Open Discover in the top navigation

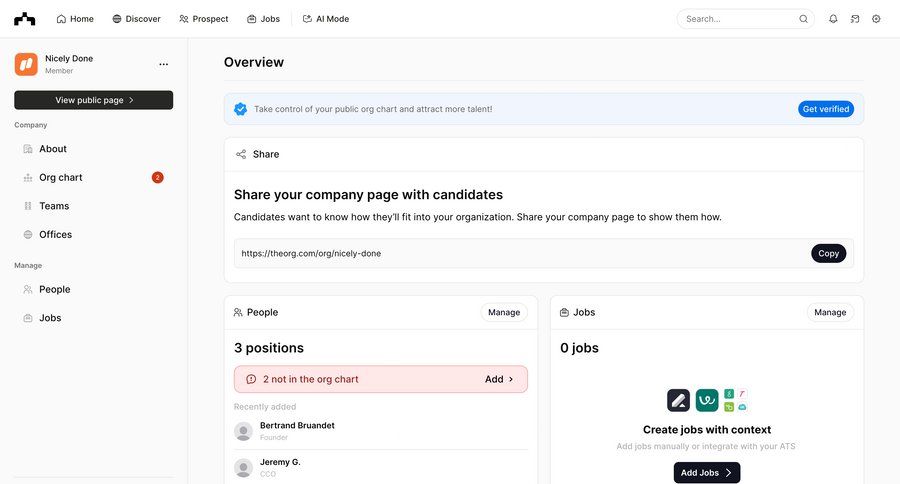[137, 19]
